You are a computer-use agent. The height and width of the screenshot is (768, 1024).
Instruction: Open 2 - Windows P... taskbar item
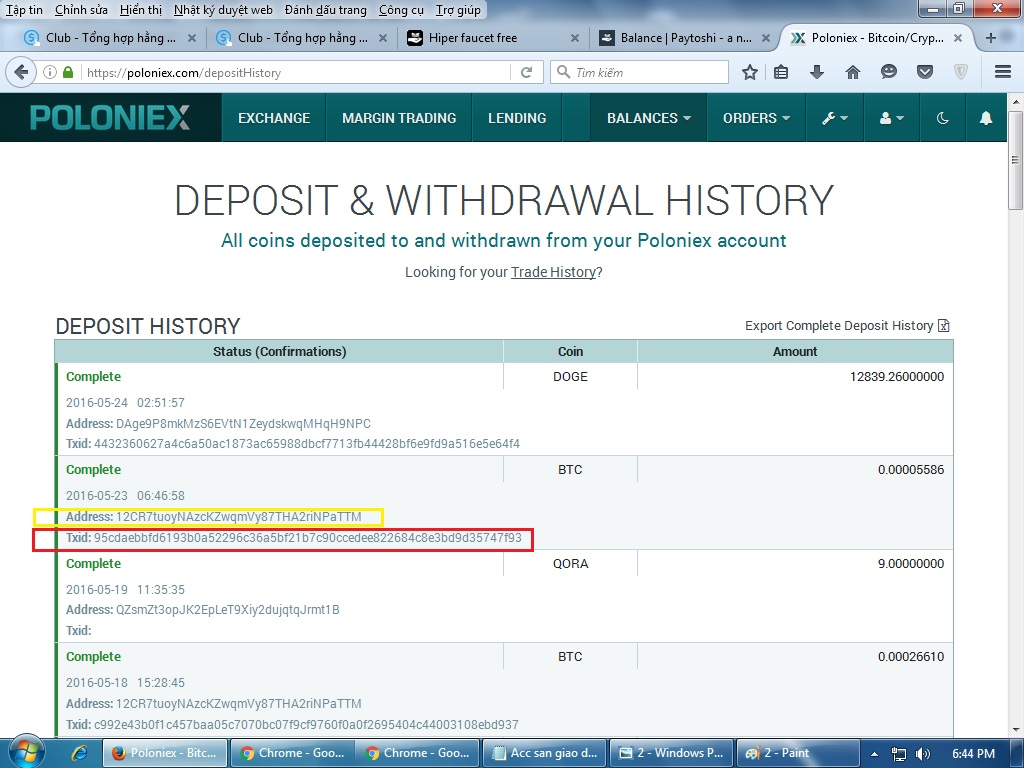[x=672, y=753]
